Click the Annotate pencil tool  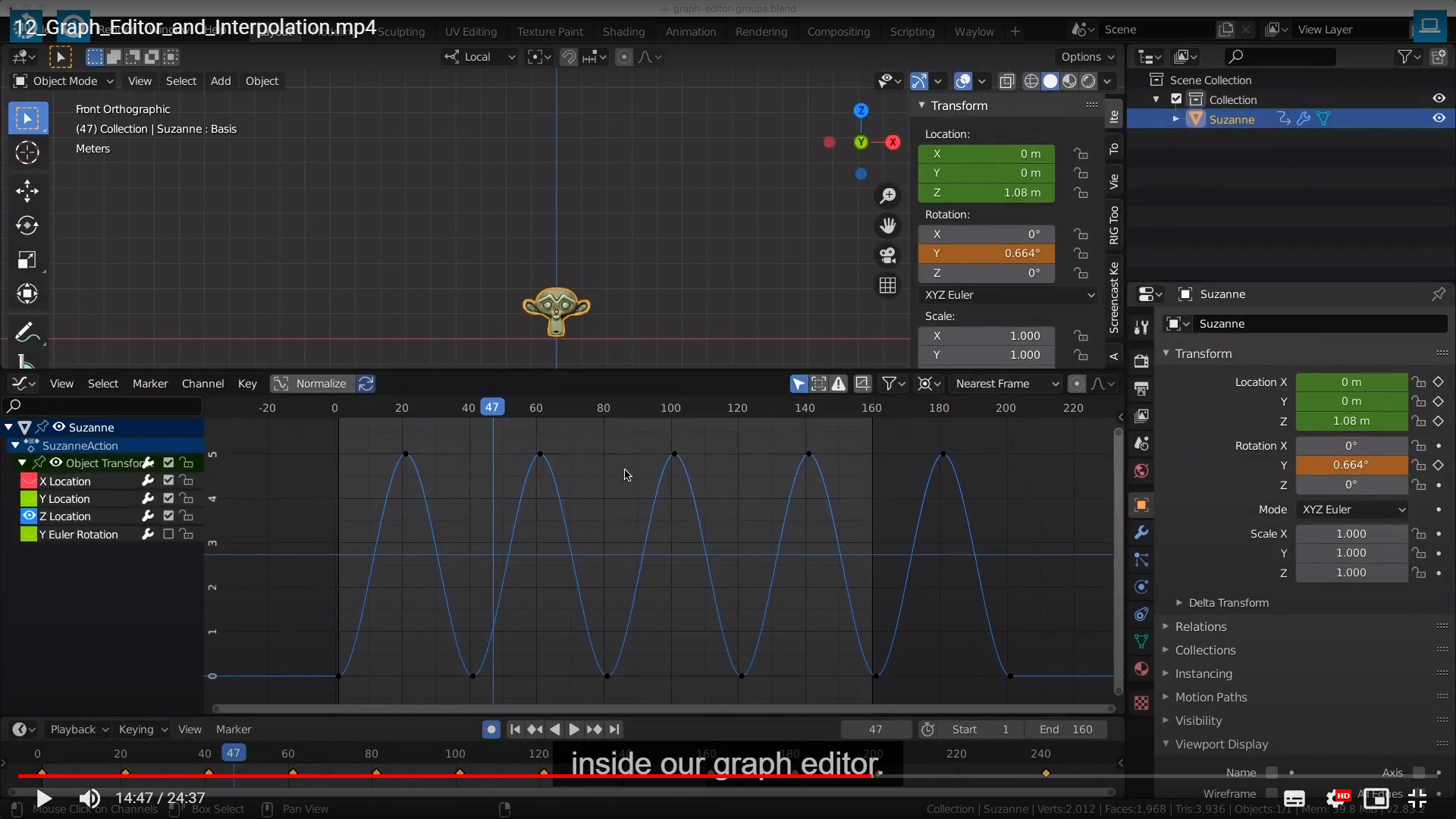point(25,332)
